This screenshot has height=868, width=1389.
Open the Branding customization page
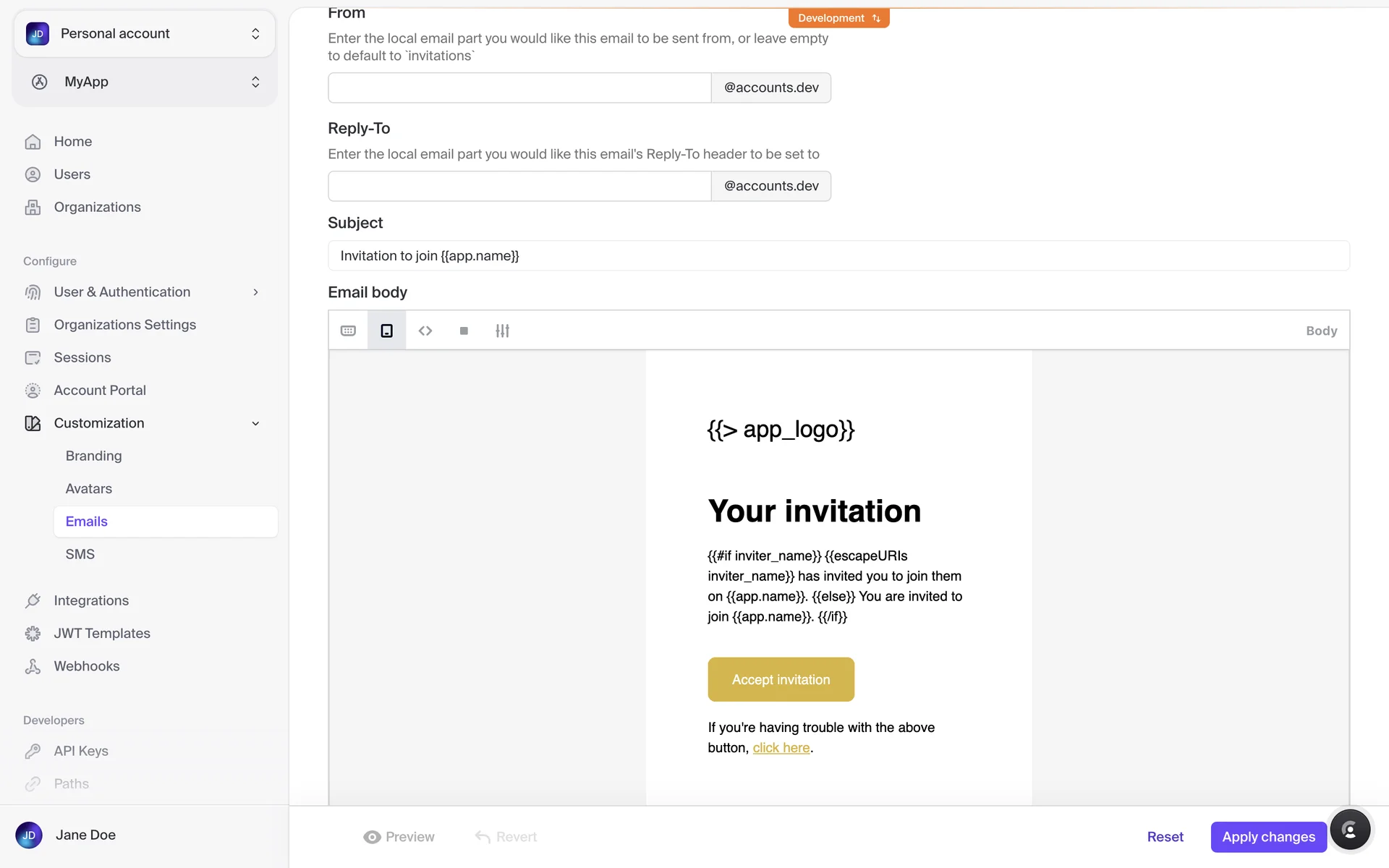click(94, 456)
